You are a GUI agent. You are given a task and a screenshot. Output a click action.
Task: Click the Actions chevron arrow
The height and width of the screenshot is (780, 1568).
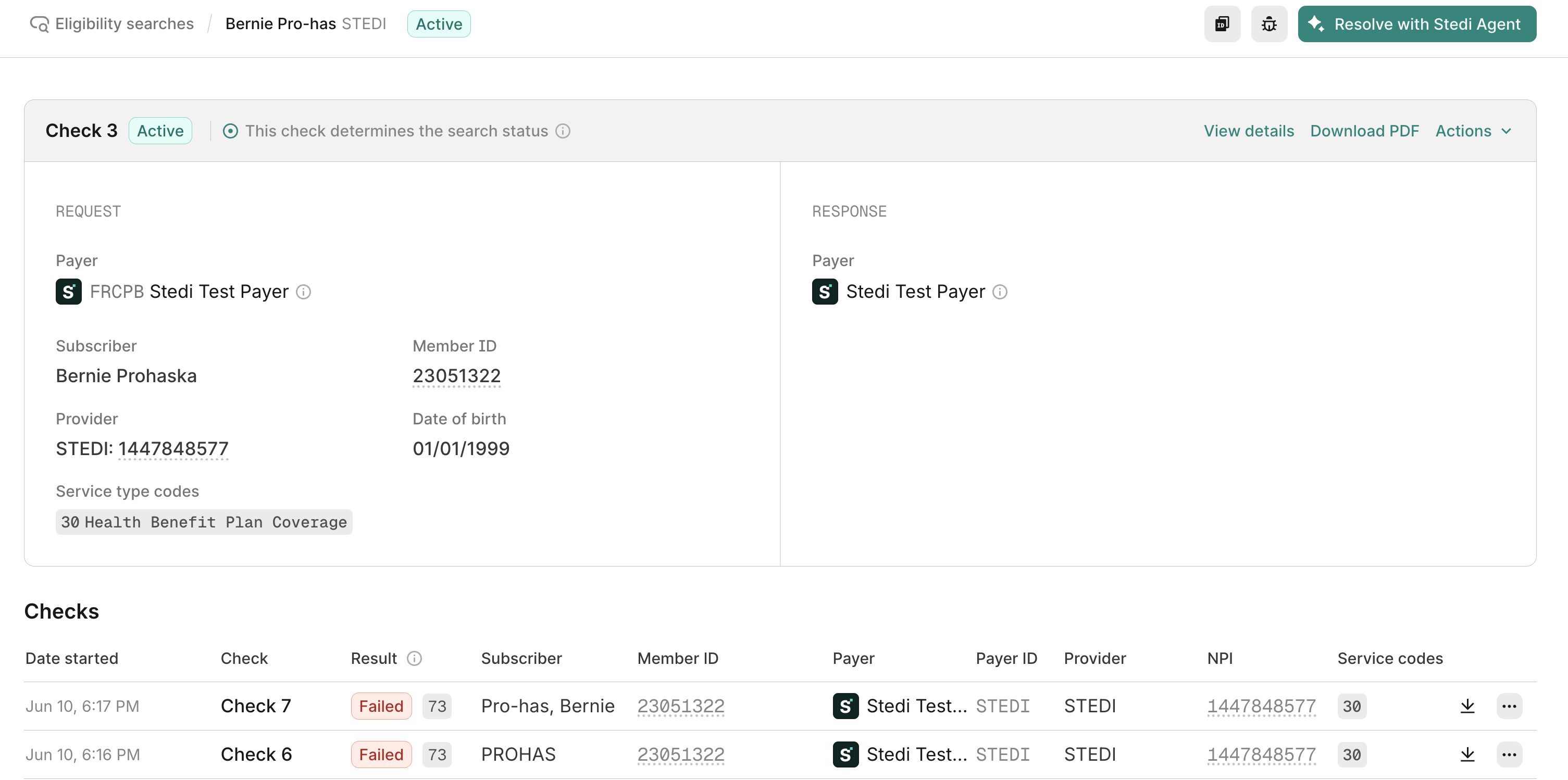coord(1506,131)
